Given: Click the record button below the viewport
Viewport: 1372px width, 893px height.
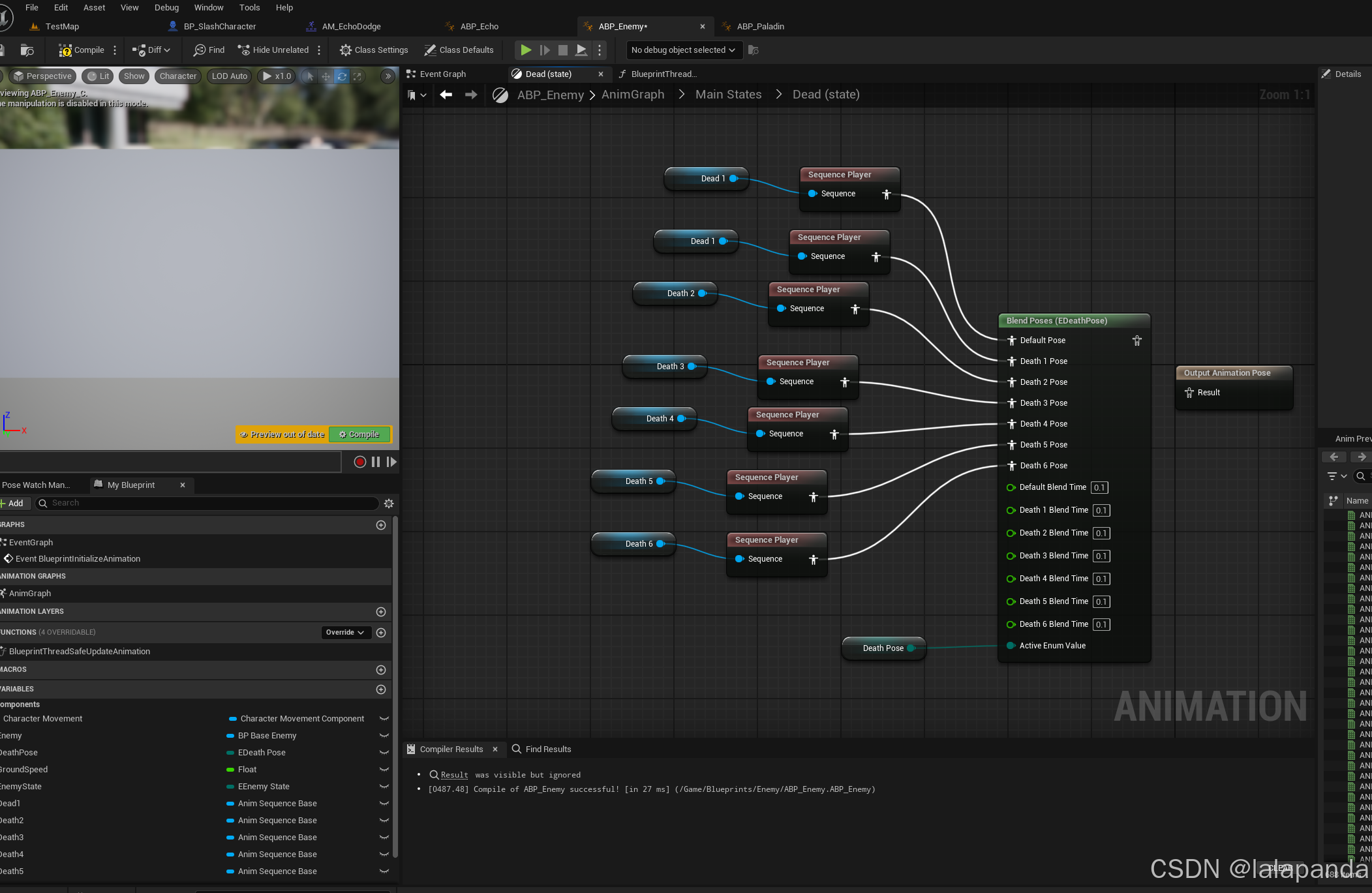Looking at the screenshot, I should (359, 462).
